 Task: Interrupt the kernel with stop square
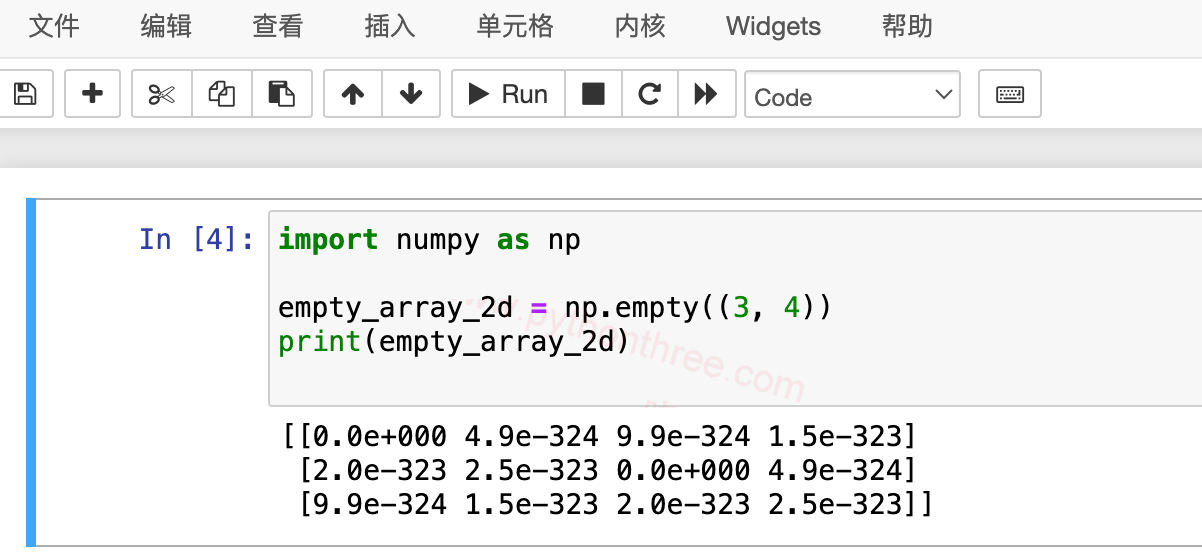(594, 94)
